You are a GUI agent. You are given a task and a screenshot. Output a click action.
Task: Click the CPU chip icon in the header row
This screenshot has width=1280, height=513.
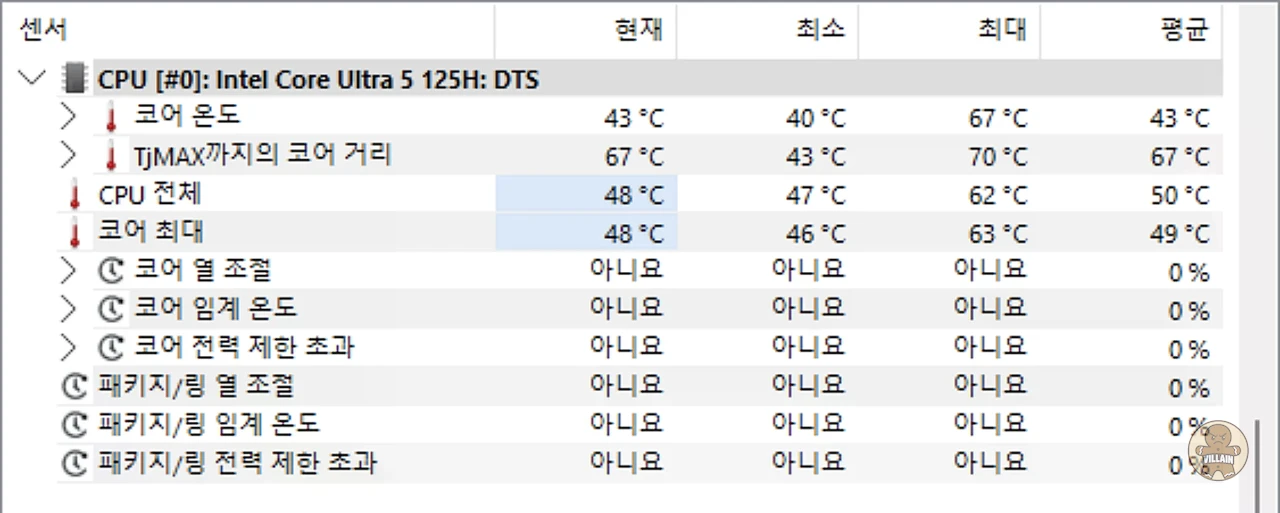tap(73, 78)
